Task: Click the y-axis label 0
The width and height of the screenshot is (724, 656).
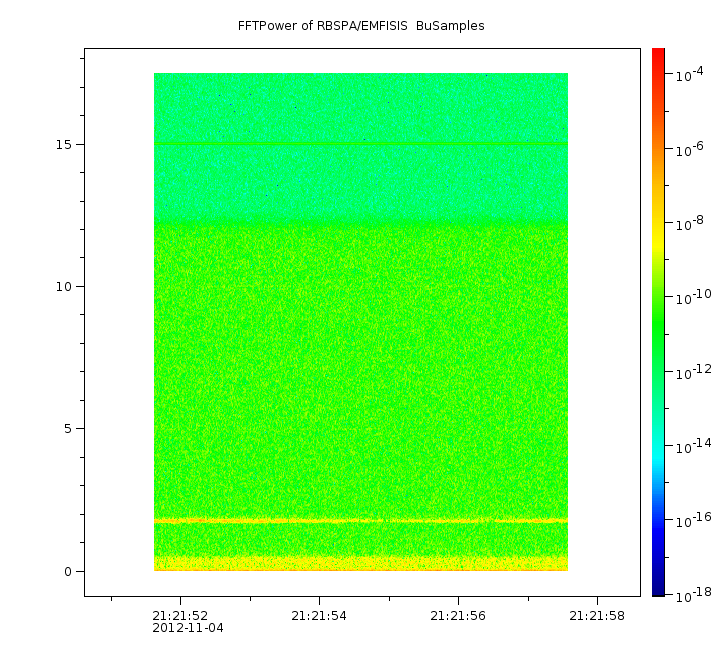Action: (x=68, y=572)
